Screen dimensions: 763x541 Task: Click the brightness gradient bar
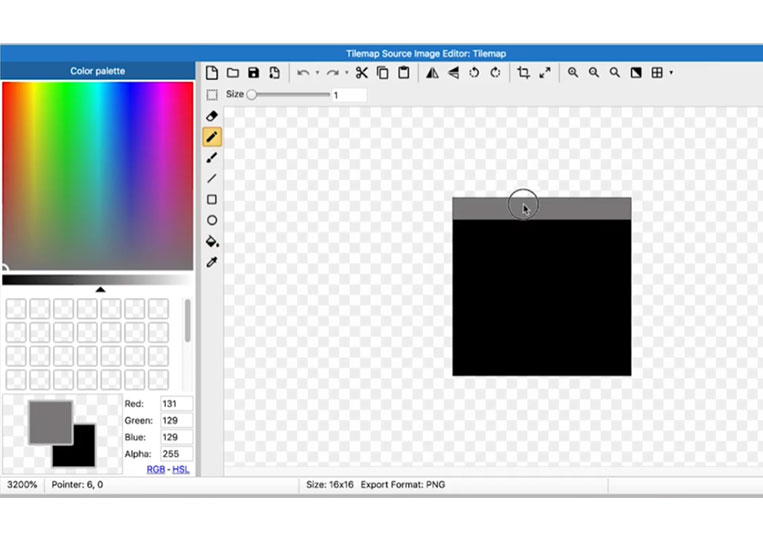[98, 280]
